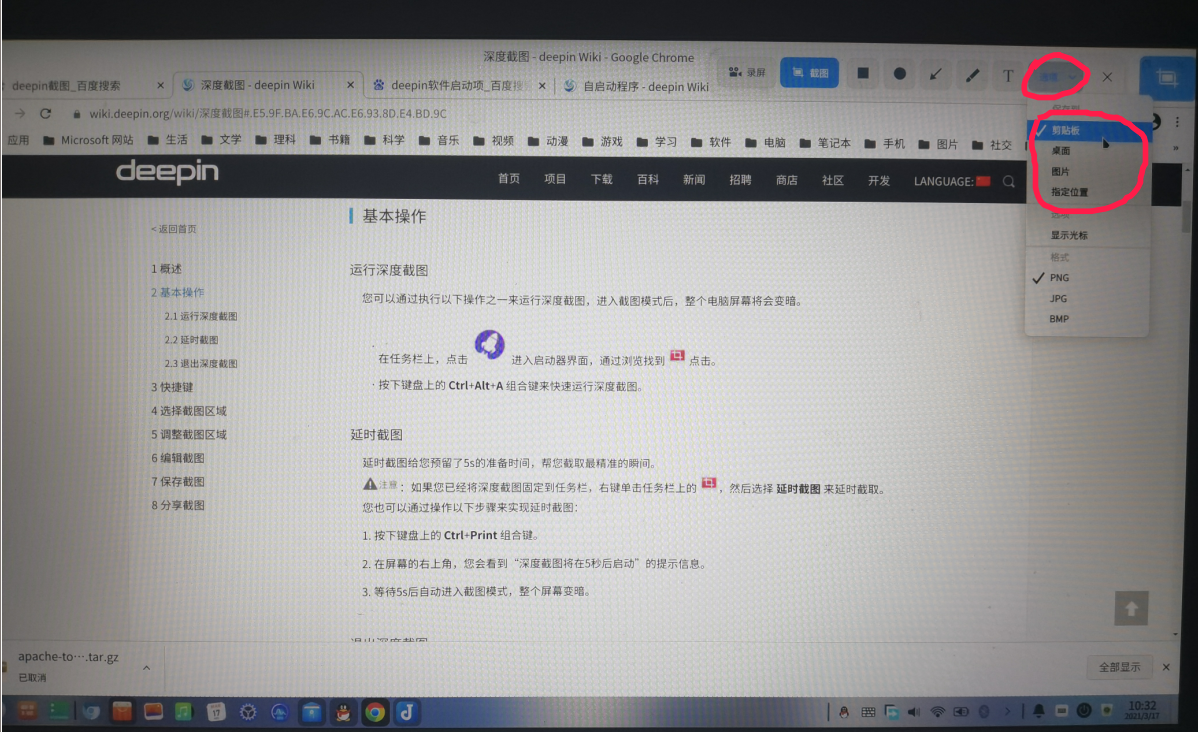Open 下载 in deepin nav bar
1198x732 pixels.
coord(601,179)
